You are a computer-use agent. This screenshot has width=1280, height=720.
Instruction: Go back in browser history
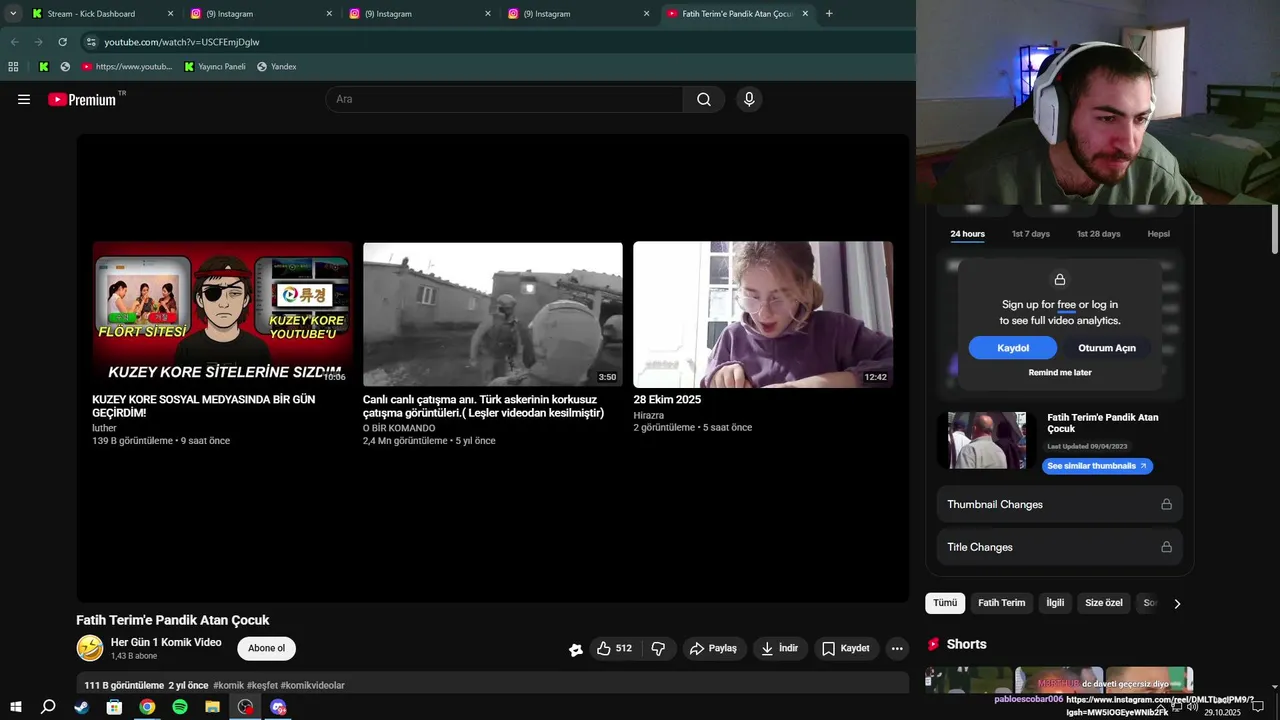14,42
